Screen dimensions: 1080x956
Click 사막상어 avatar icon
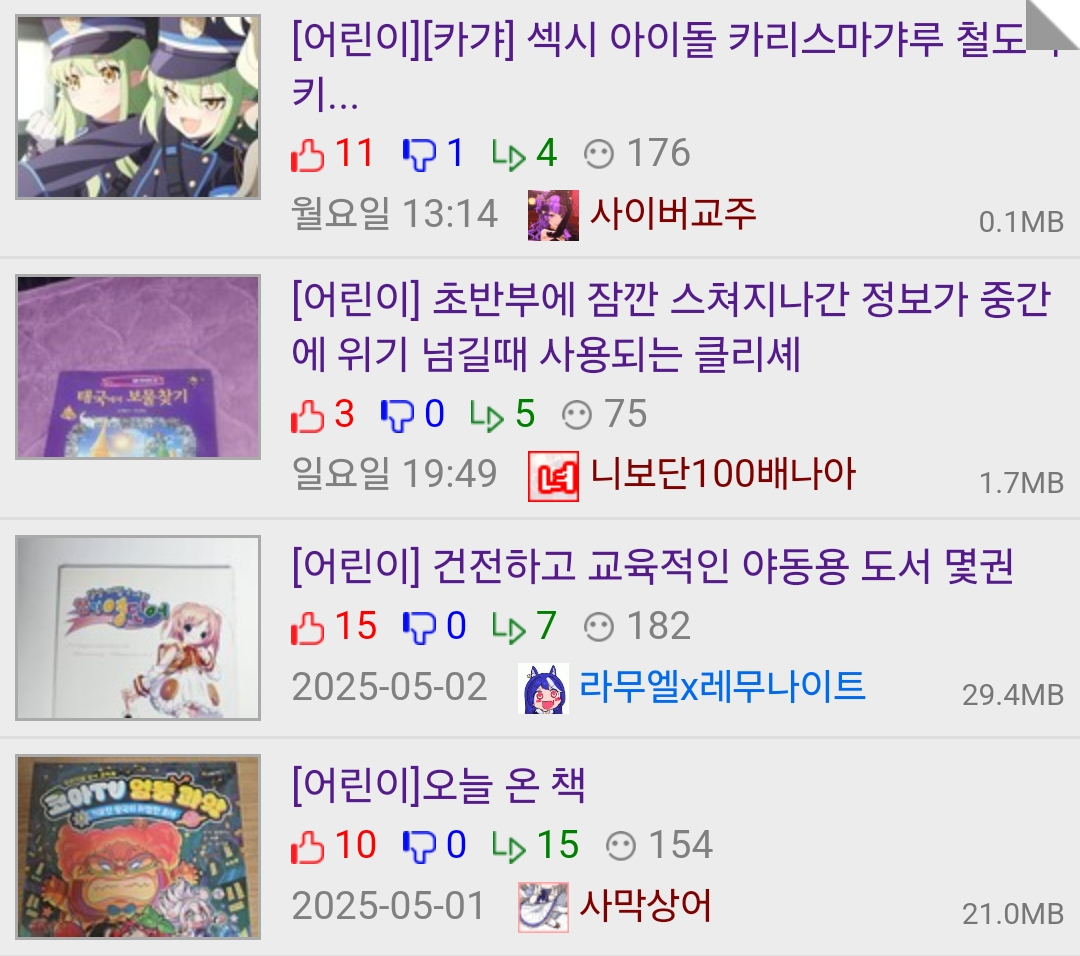(x=543, y=907)
